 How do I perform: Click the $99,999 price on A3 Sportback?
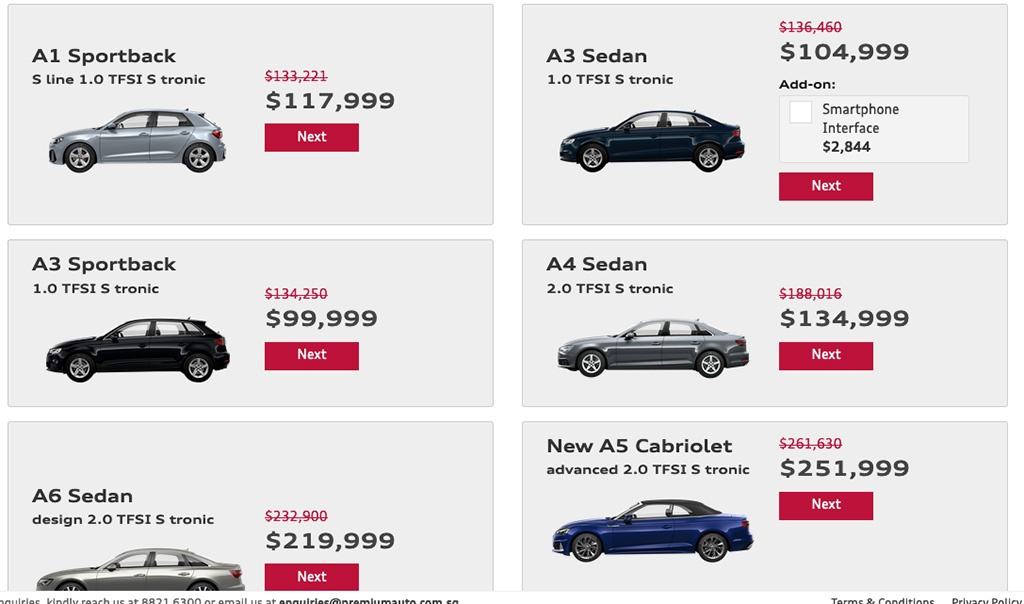(x=321, y=319)
